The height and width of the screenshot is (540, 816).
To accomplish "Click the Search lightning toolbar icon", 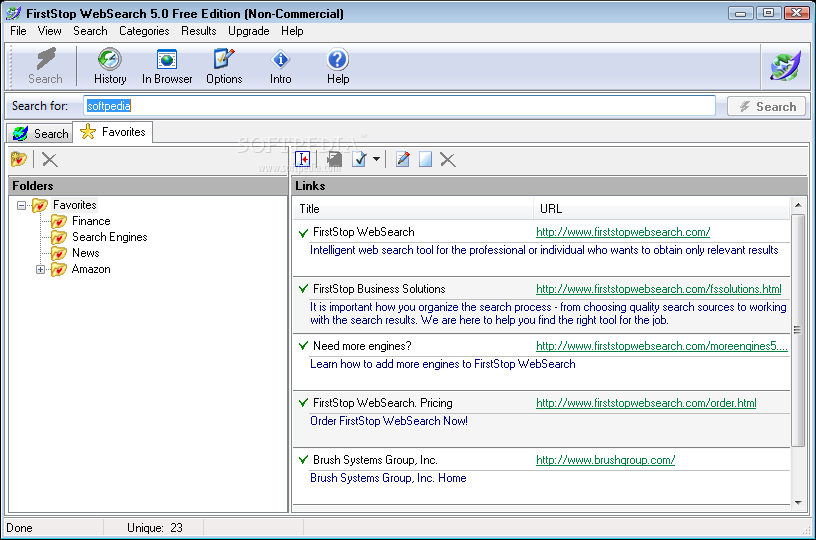I will click(x=46, y=59).
